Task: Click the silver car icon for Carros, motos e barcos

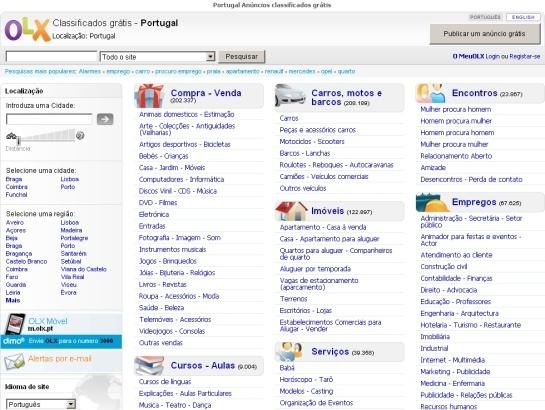Action: [x=290, y=95]
